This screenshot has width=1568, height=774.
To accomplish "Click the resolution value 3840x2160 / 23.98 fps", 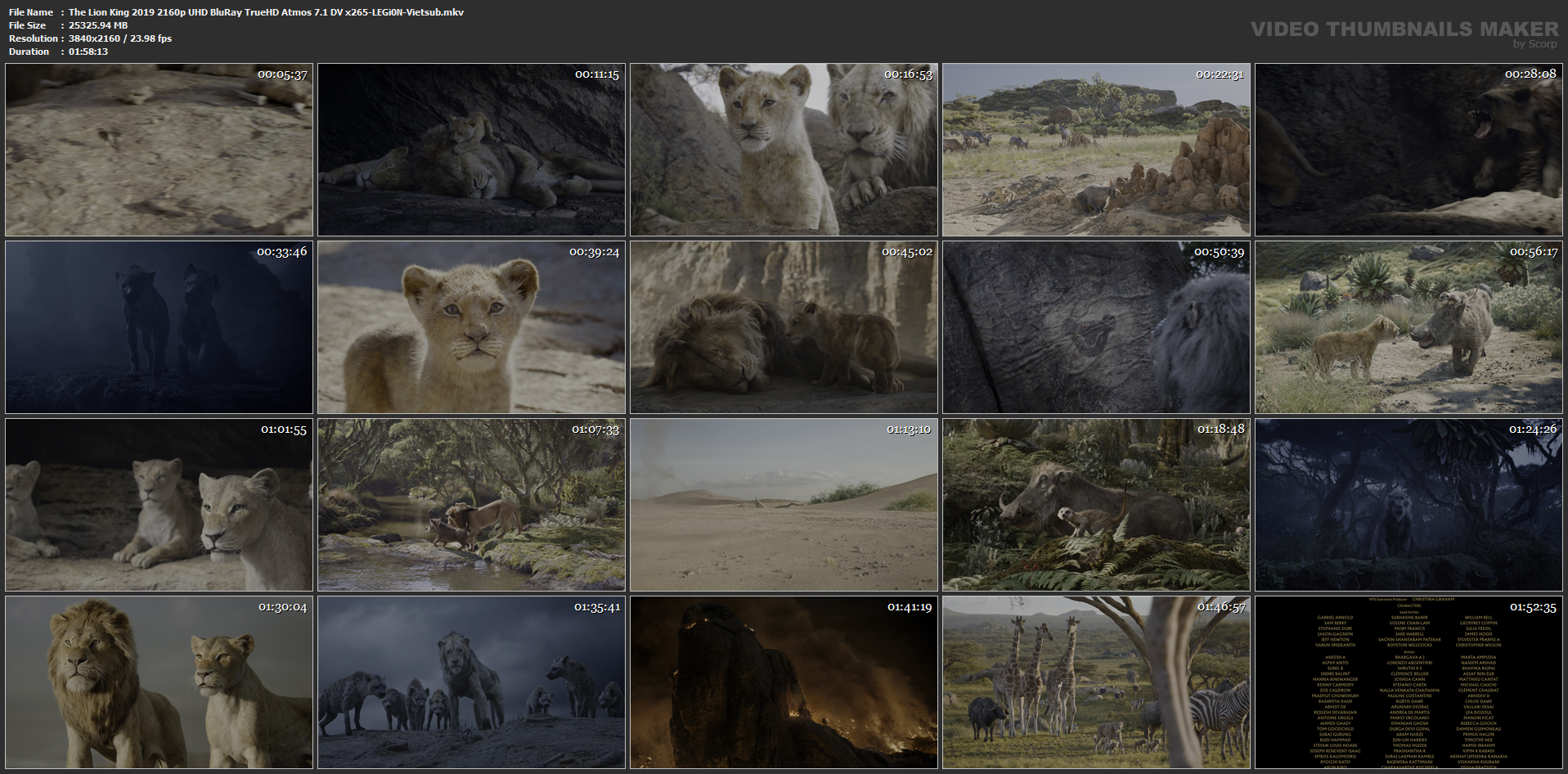I will (x=120, y=38).
